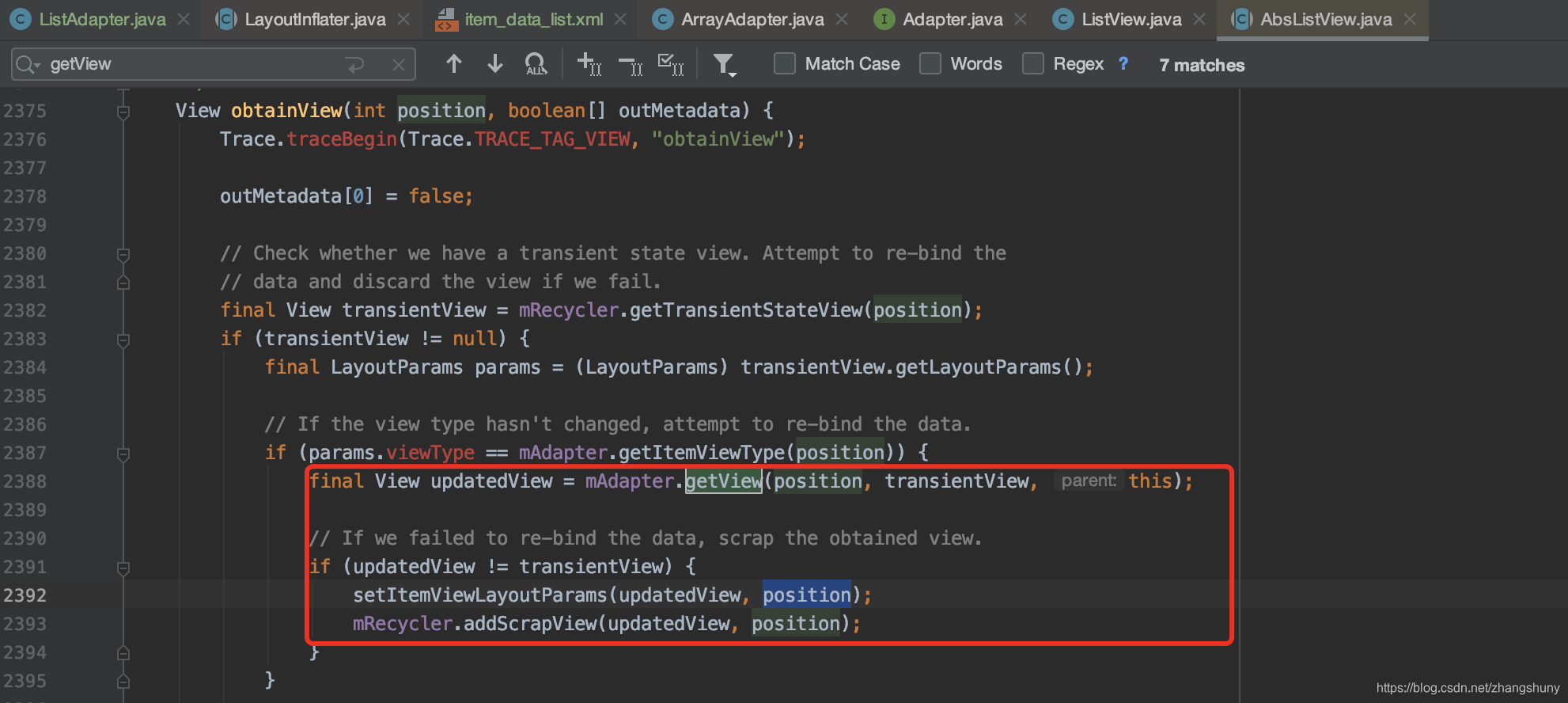Find all occurrences with Find All icon

point(536,64)
